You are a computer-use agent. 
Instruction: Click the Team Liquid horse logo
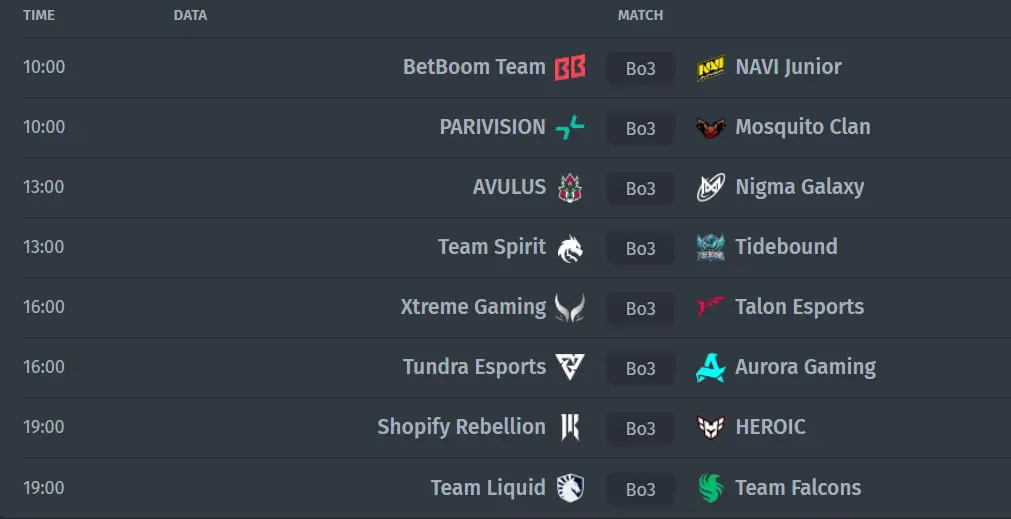(570, 488)
